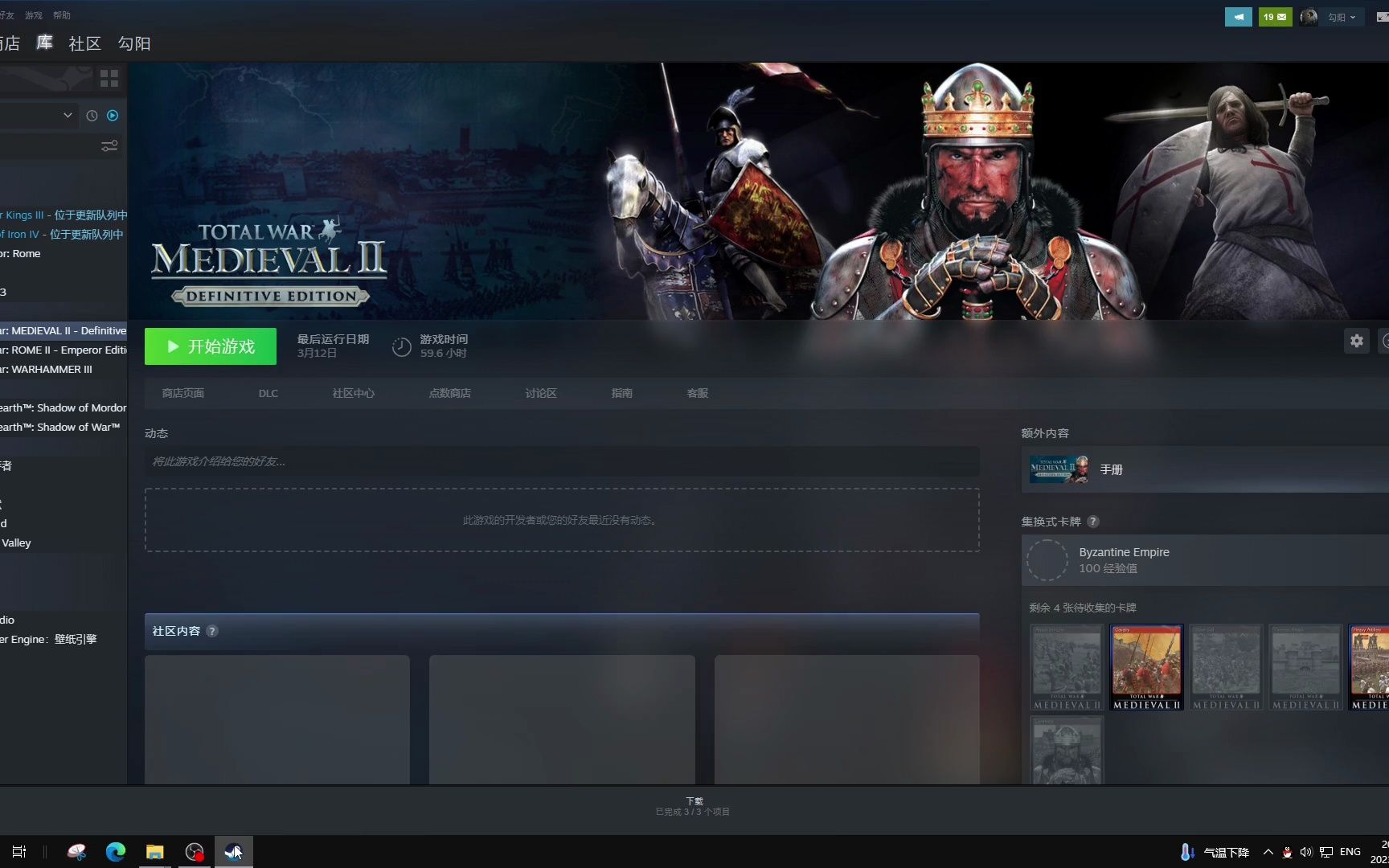Select Shadow of War in library list
This screenshot has height=868, width=1389.
tap(64, 428)
